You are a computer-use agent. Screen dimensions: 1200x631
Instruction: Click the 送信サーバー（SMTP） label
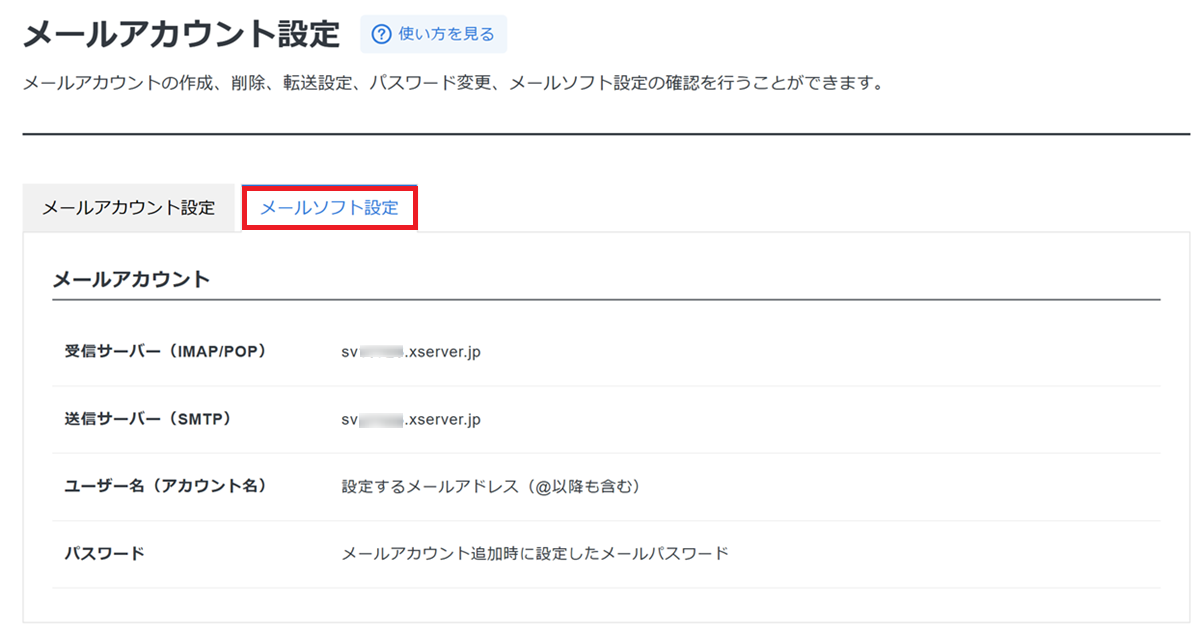[x=148, y=419]
